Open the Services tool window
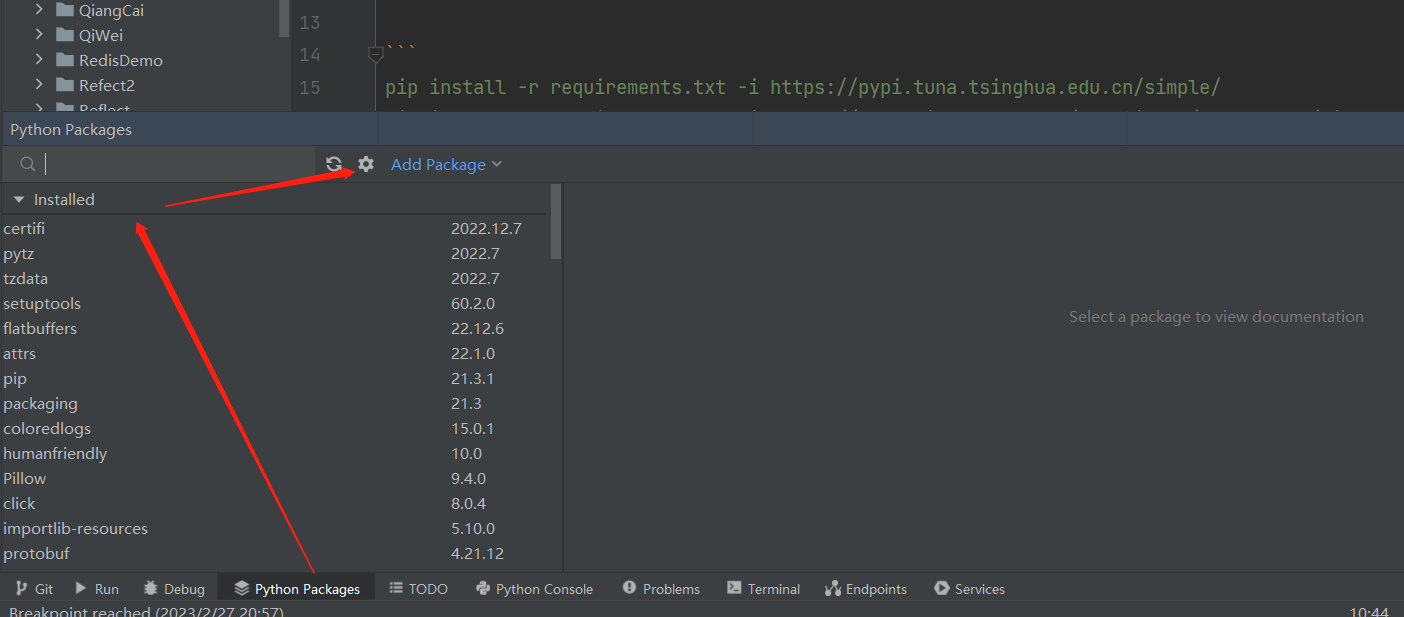 (x=969, y=589)
